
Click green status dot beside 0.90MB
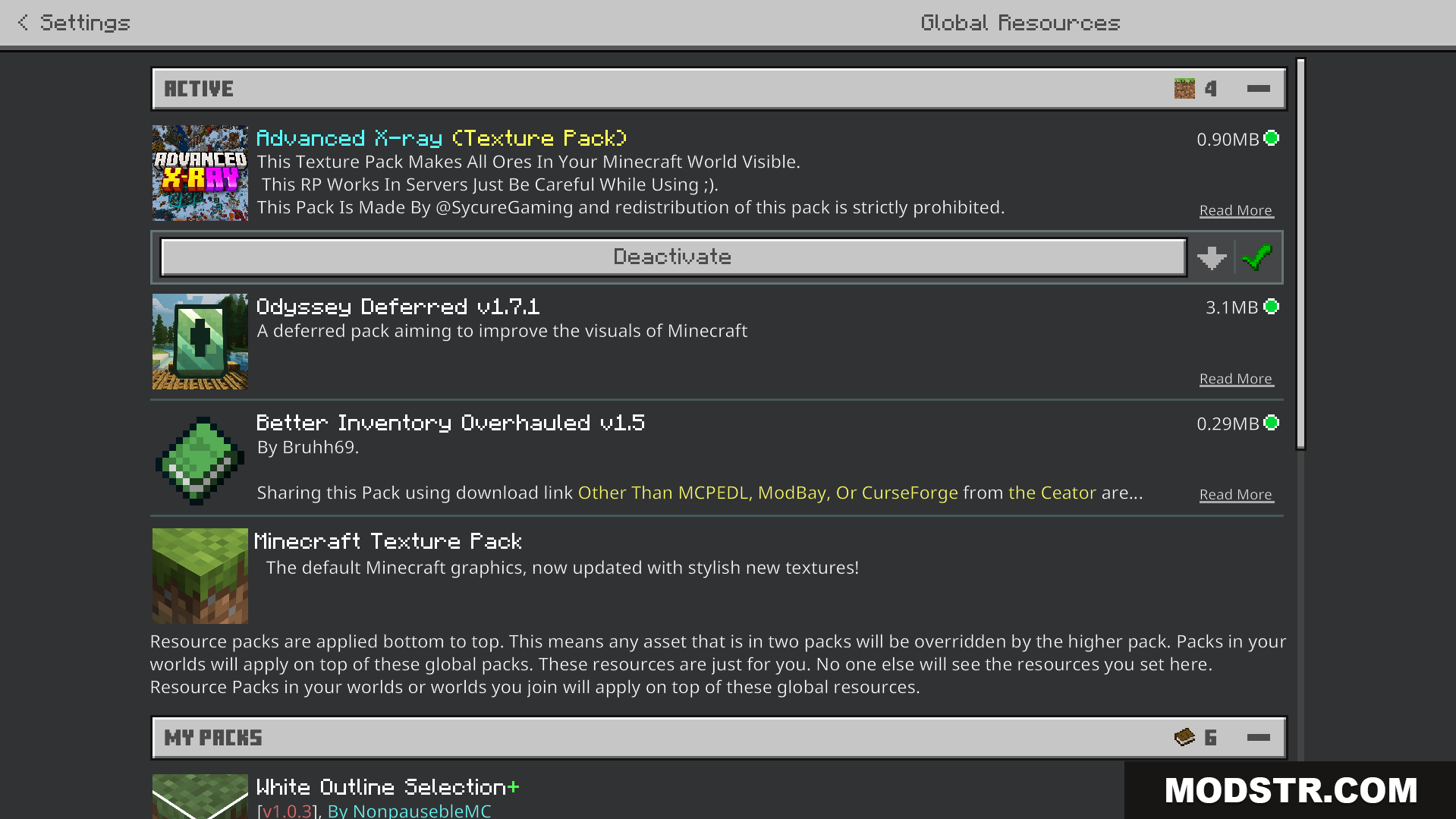click(x=1272, y=138)
